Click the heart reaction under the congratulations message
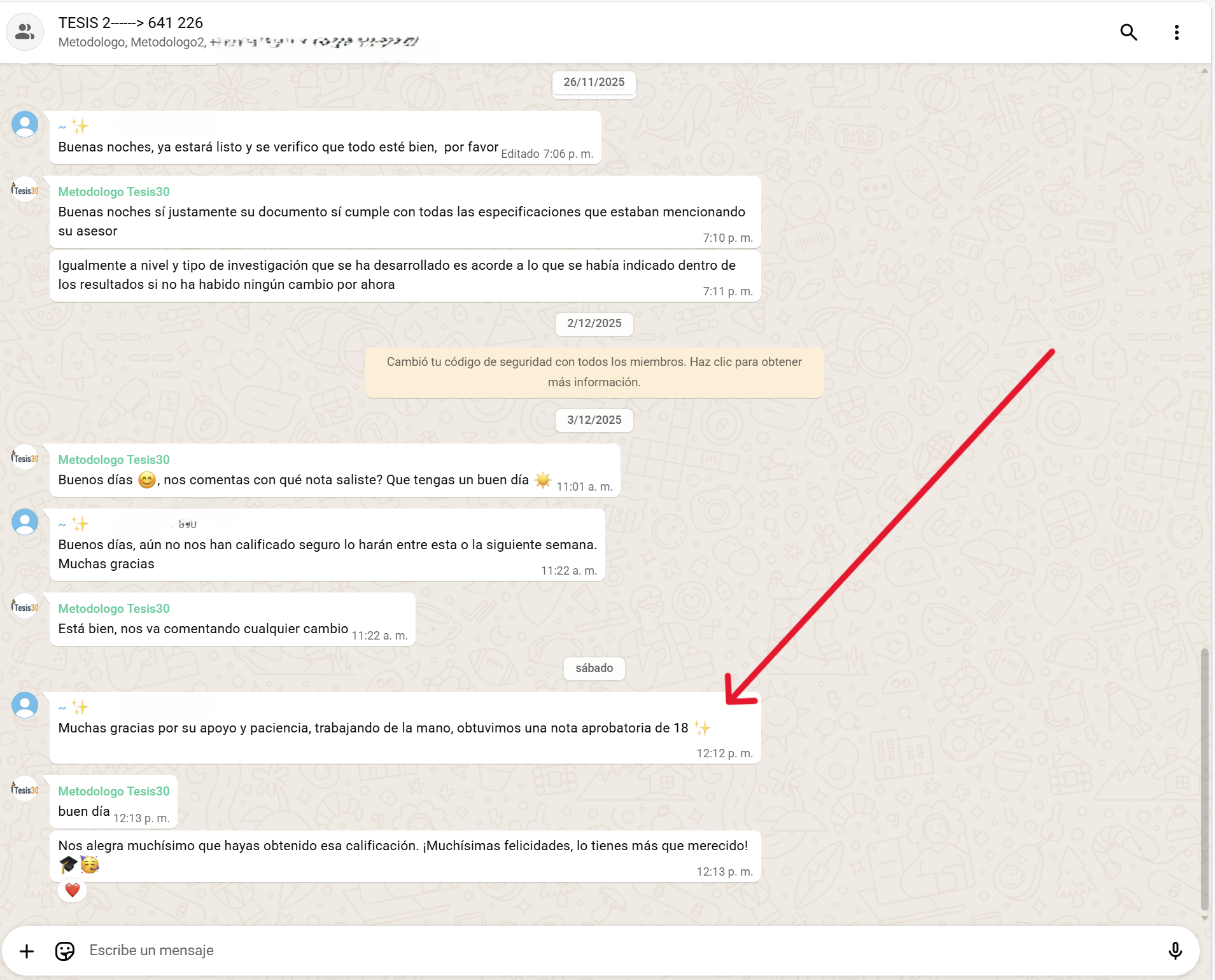Image resolution: width=1215 pixels, height=980 pixels. (x=73, y=890)
